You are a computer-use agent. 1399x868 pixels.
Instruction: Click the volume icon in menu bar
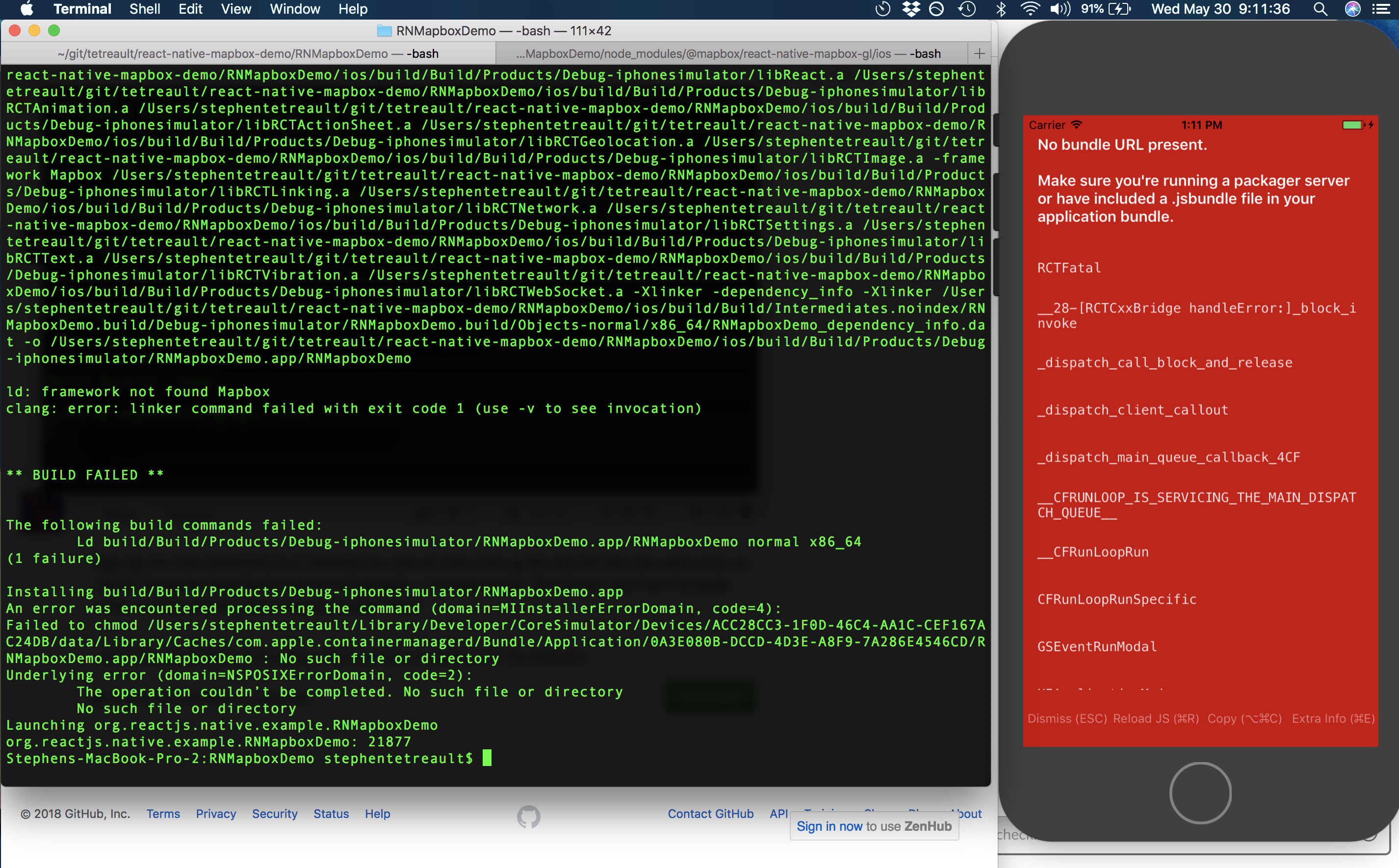coord(1060,9)
